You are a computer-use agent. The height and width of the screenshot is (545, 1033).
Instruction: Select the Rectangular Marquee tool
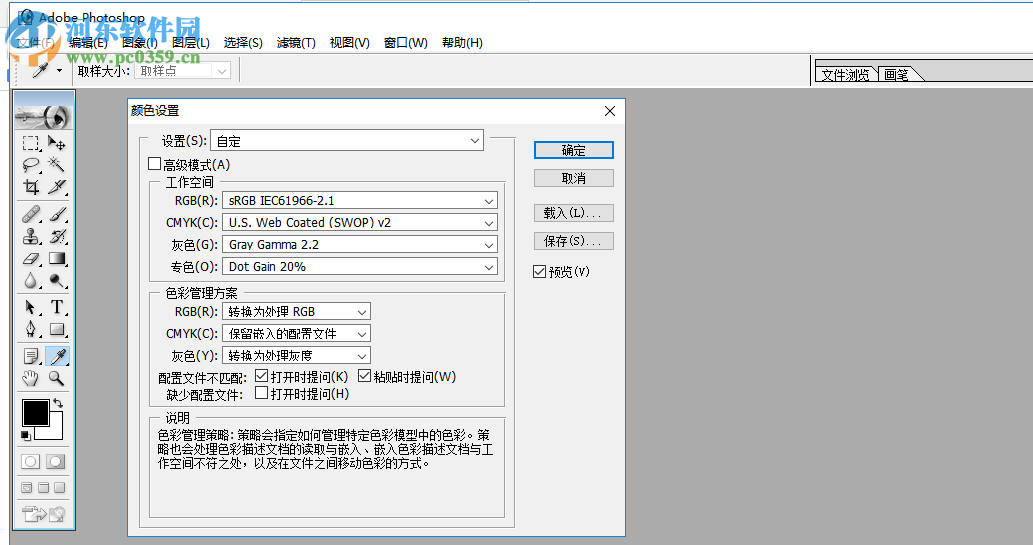click(x=30, y=143)
